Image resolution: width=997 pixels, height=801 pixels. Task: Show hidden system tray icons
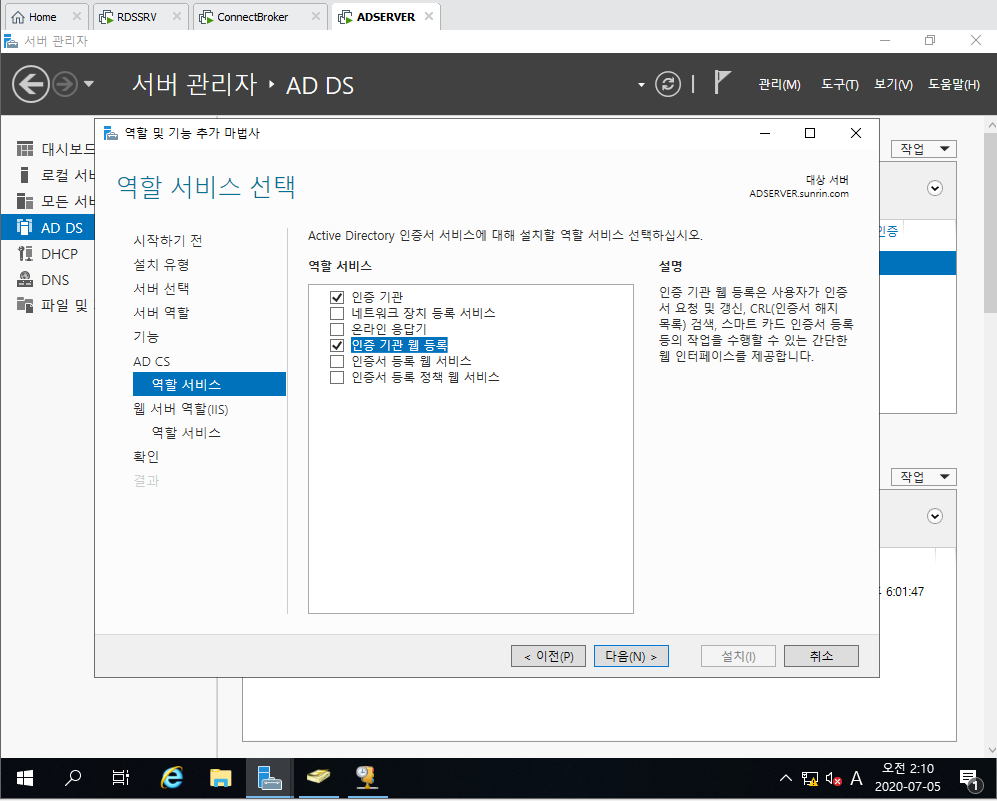(x=786, y=778)
